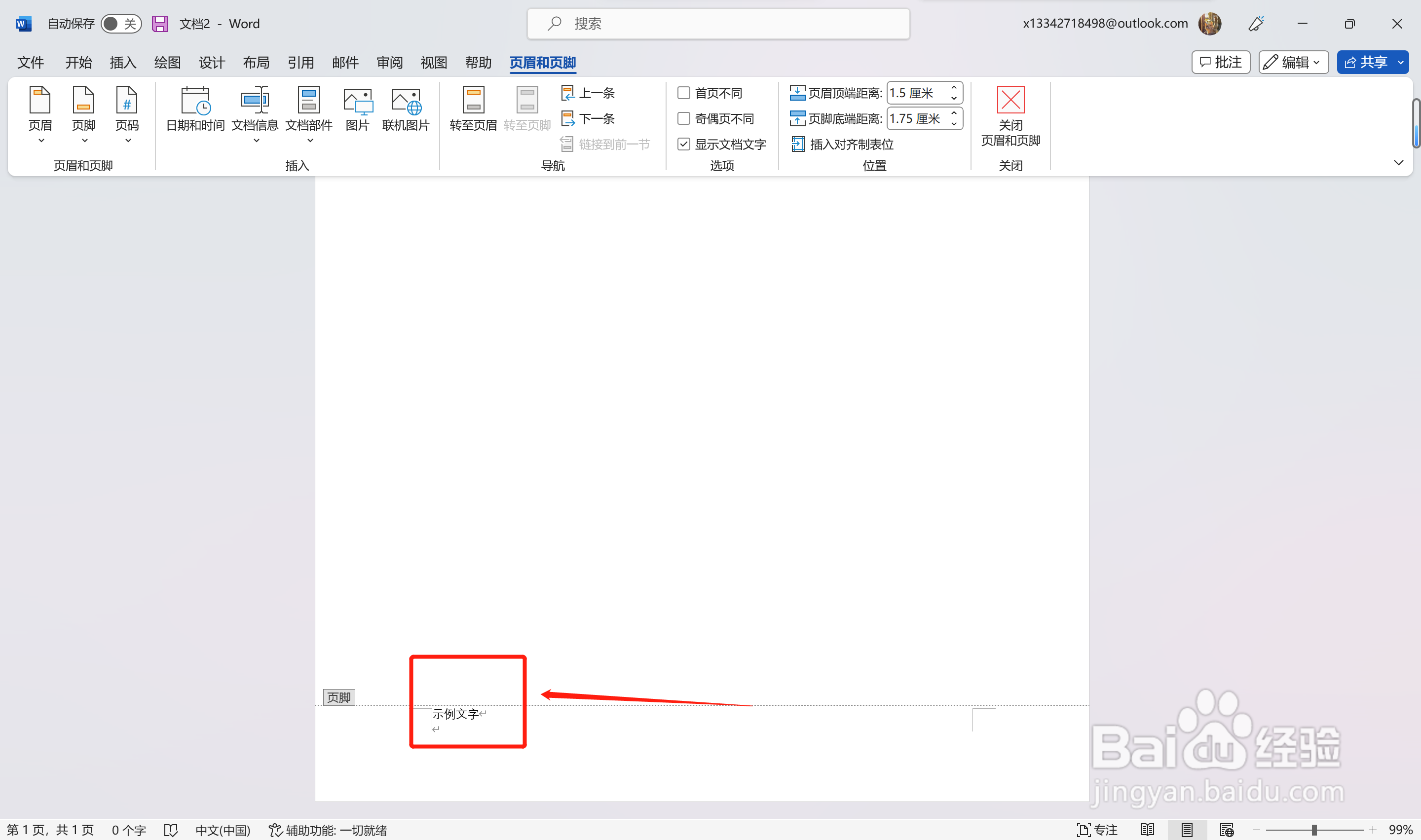Viewport: 1421px width, 840px height.
Task: Click 中文(中国) language status
Action: (223, 830)
